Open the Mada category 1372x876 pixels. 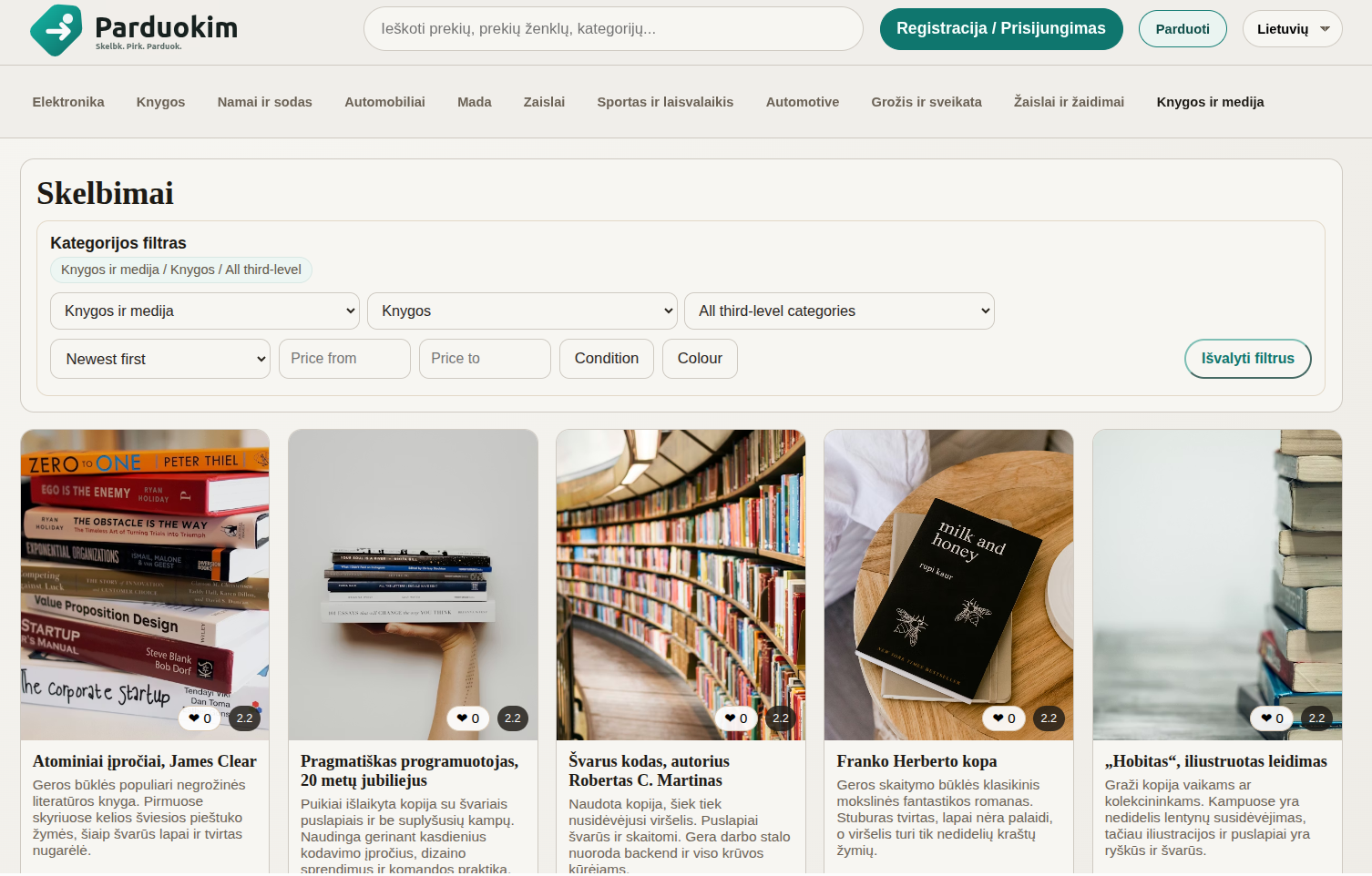tap(475, 102)
